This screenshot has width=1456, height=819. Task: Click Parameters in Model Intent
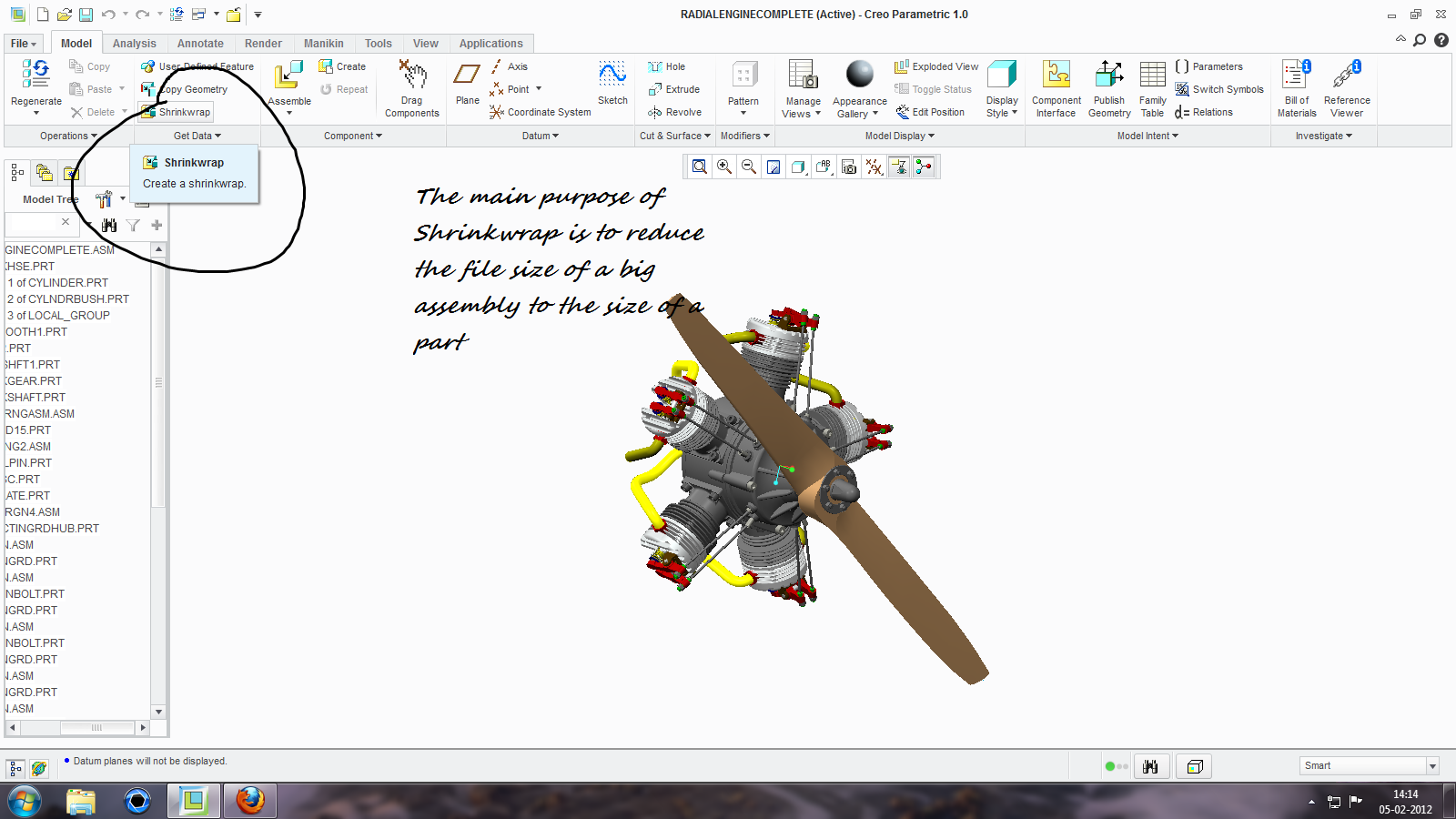[x=1208, y=66]
